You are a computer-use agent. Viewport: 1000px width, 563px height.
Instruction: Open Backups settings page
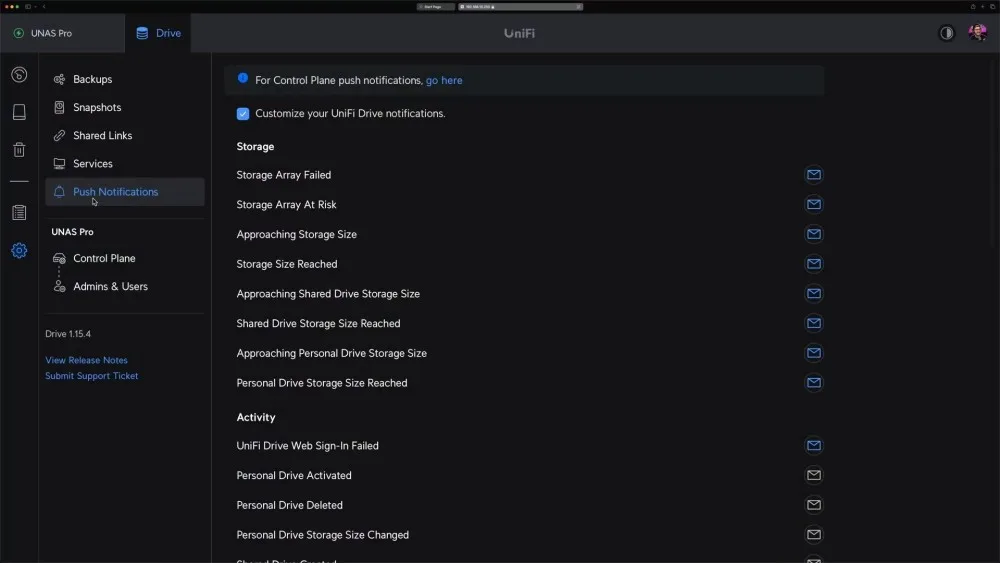[x=125, y=79]
